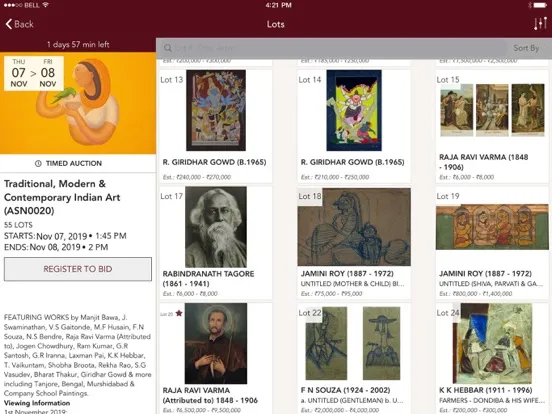
Task: Click UNTITLED (SHIVA, PARVATI & GA... subtitle
Action: pos(491,284)
